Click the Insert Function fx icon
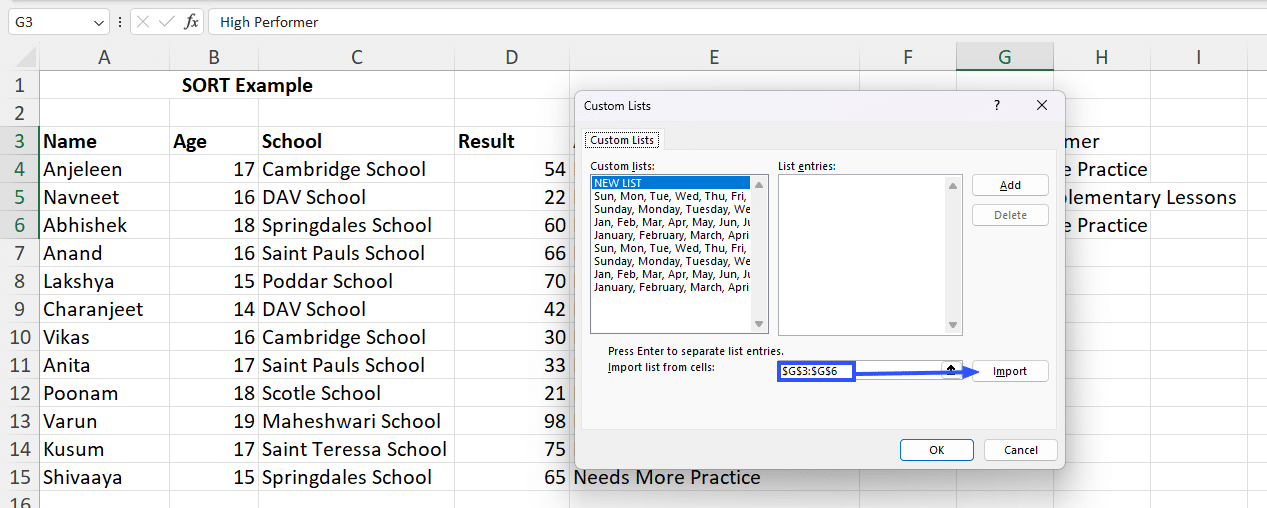Viewport: 1267px width, 508px height. click(191, 21)
